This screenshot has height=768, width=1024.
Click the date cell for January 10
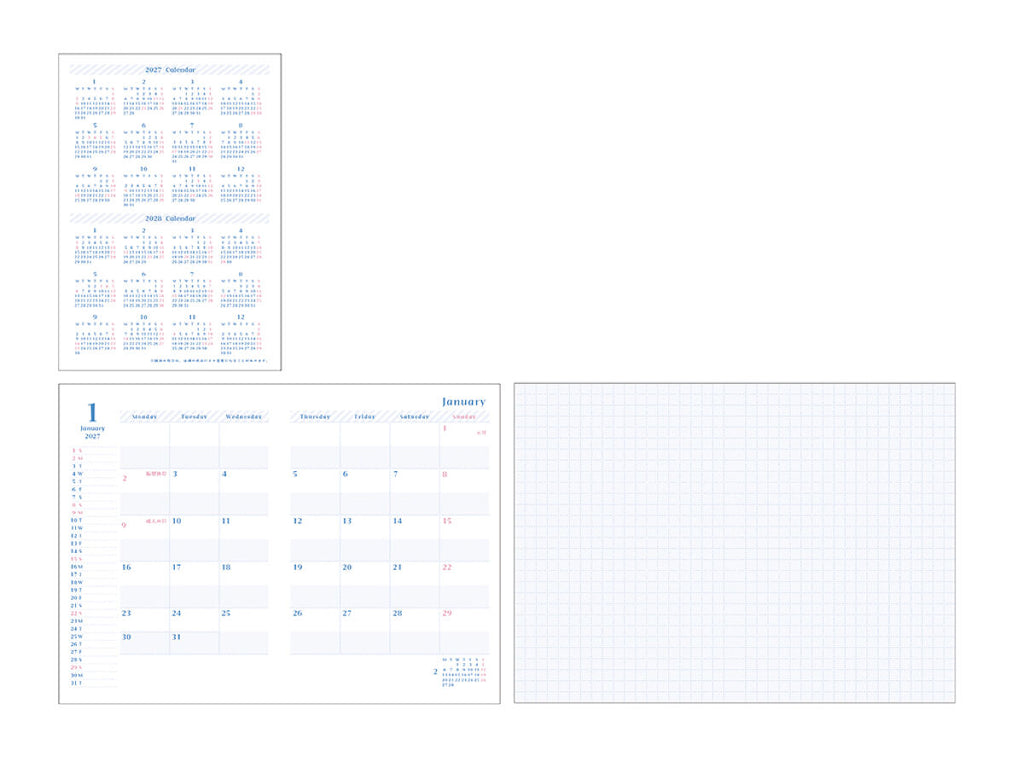click(x=194, y=539)
